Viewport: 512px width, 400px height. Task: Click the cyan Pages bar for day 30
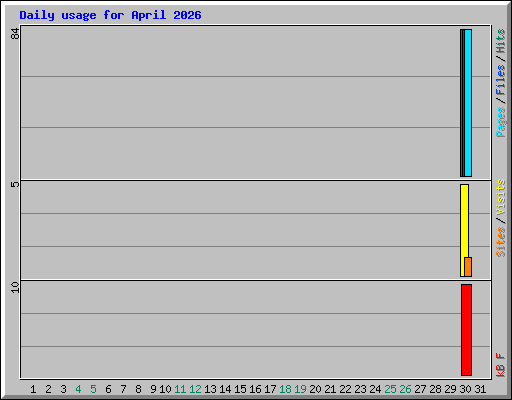pyautogui.click(x=468, y=103)
